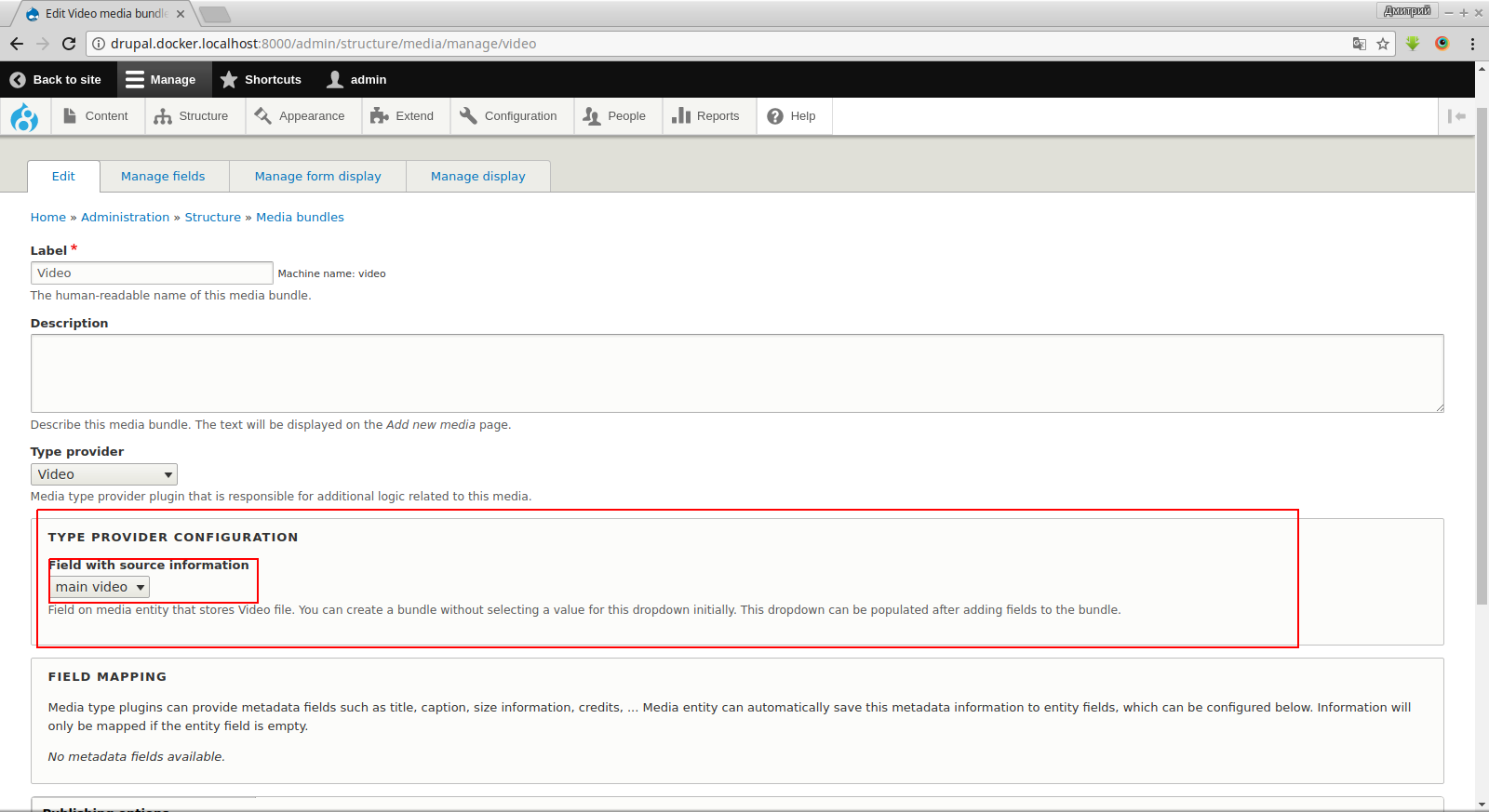1489x812 pixels.
Task: Open the Type provider dropdown
Action: 103,474
